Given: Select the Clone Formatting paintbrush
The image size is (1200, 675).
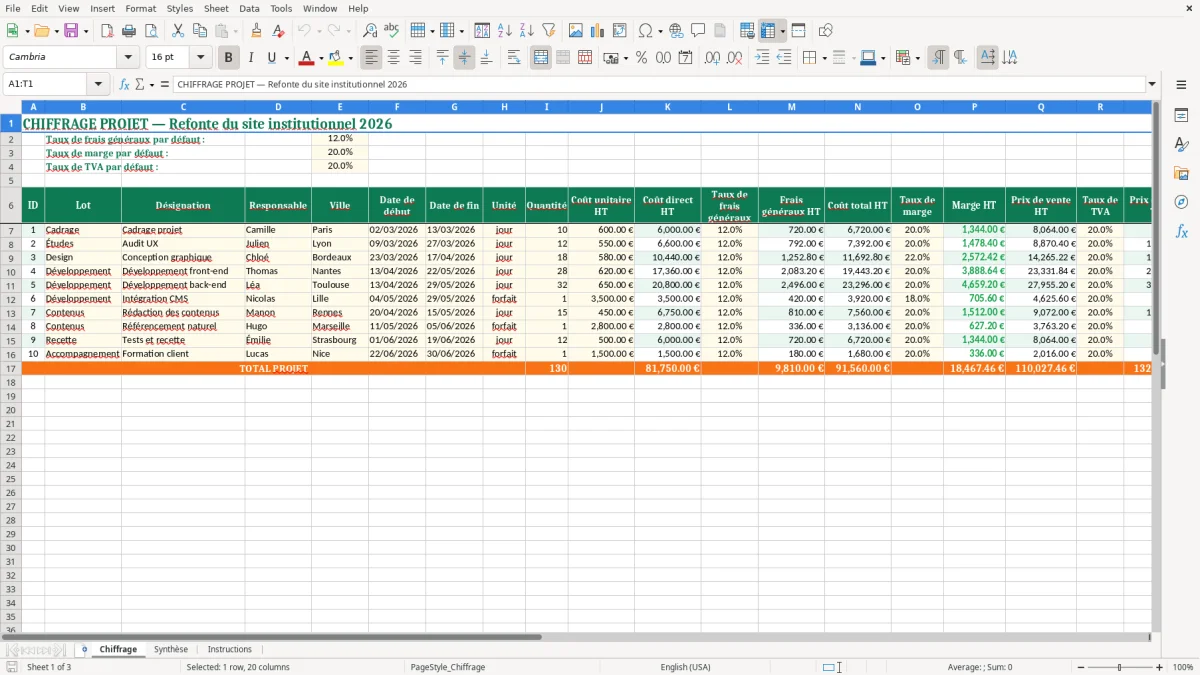Looking at the screenshot, I should pos(256,31).
